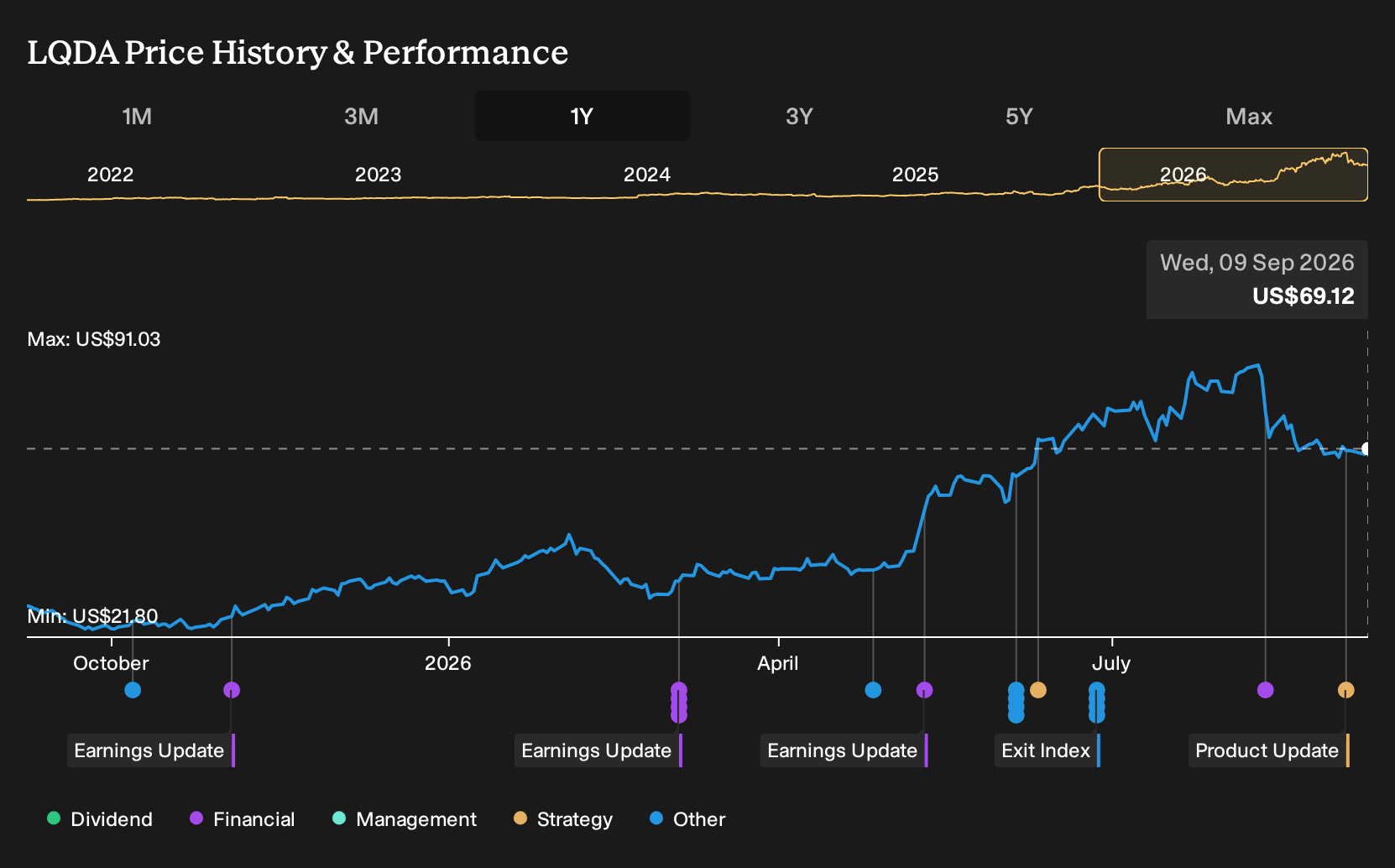Select the orange dot above Product Update
Image resolution: width=1395 pixels, height=868 pixels.
point(1345,690)
